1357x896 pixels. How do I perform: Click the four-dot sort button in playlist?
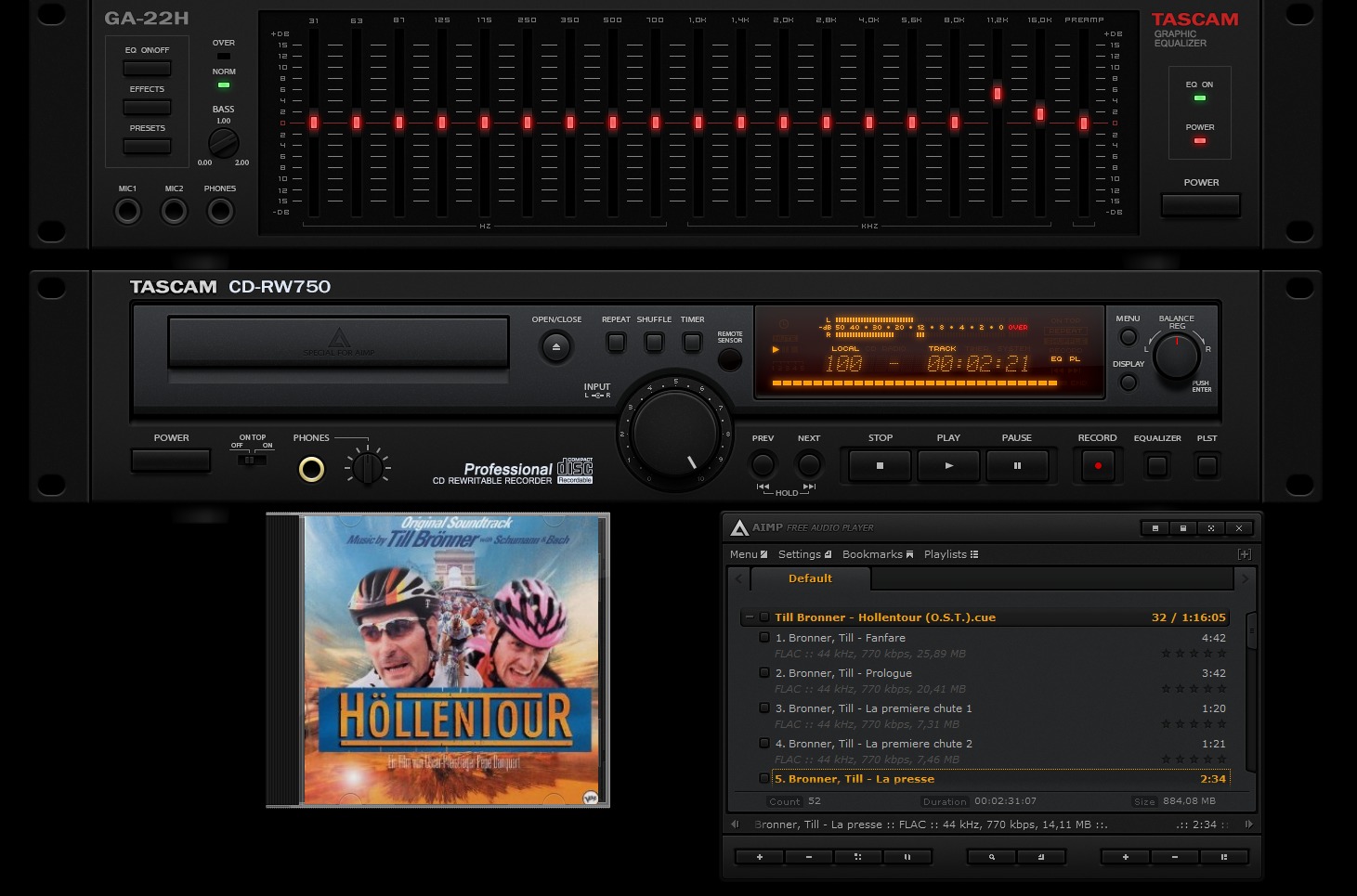click(857, 857)
